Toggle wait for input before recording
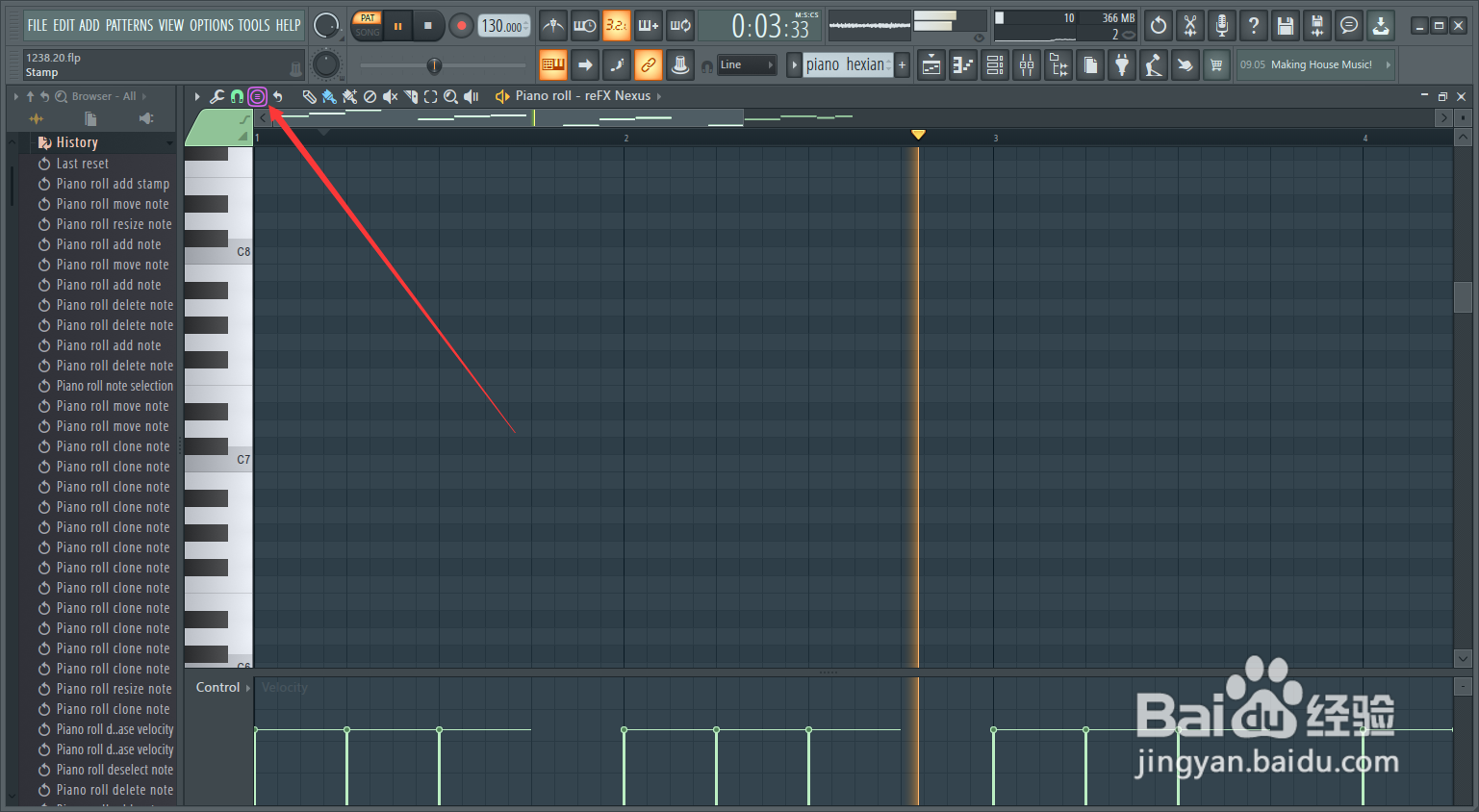Viewport: 1479px width, 812px height. [584, 26]
